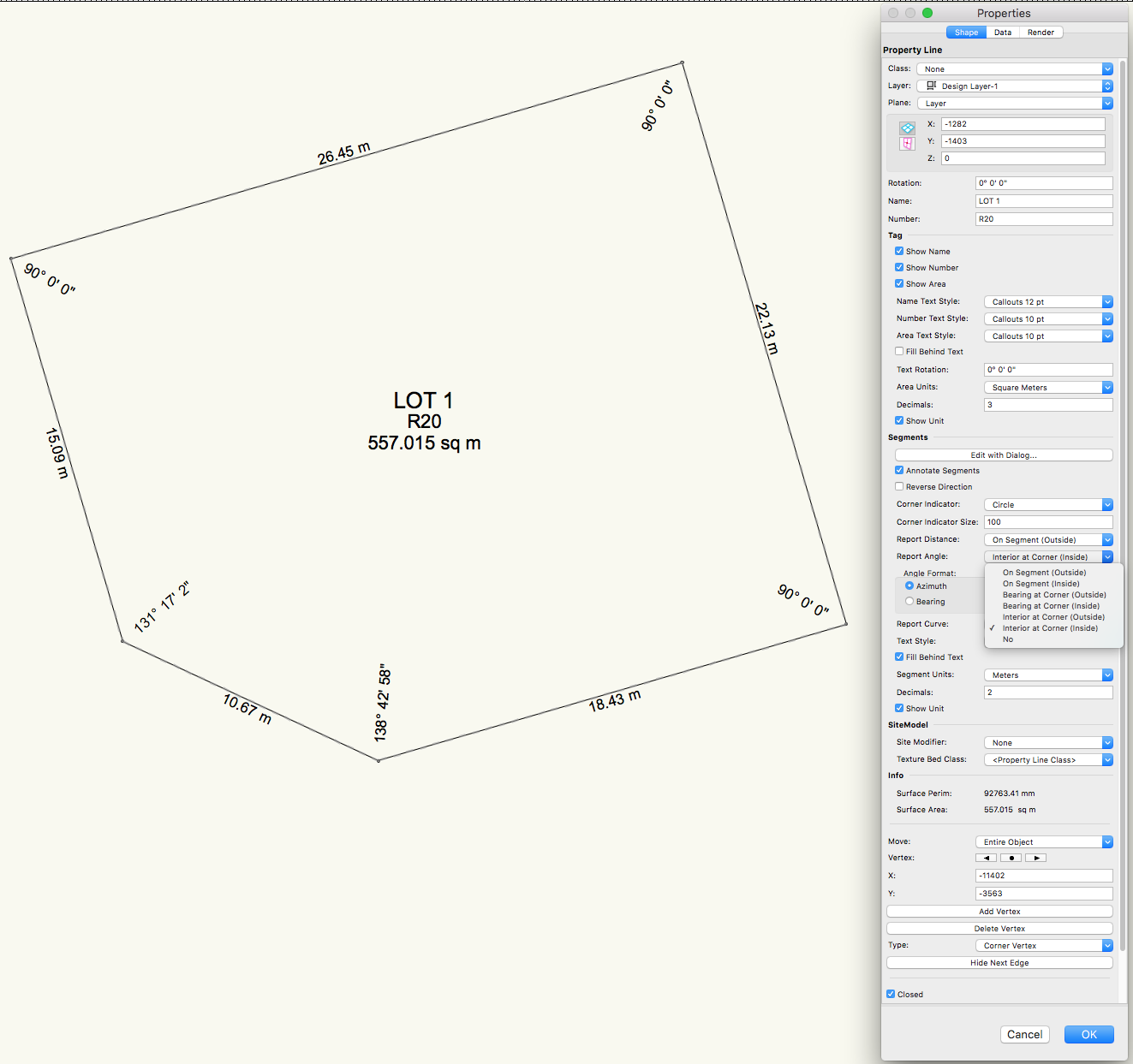Uncheck Show Name
Viewport: 1133px width, 1064px height.
899,251
